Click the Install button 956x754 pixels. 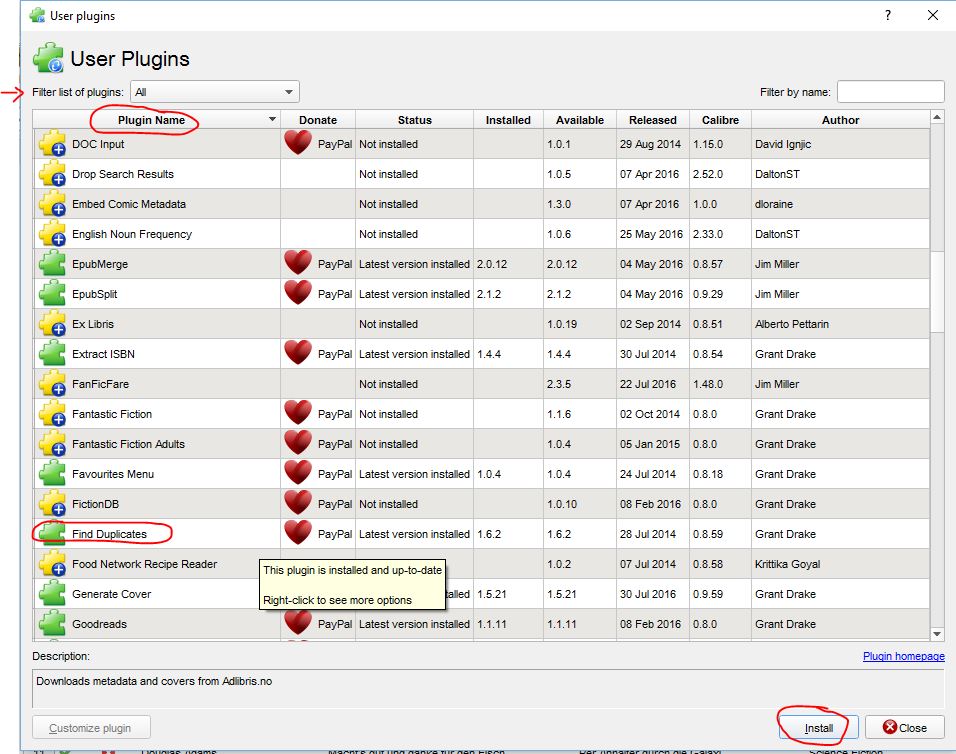point(818,728)
